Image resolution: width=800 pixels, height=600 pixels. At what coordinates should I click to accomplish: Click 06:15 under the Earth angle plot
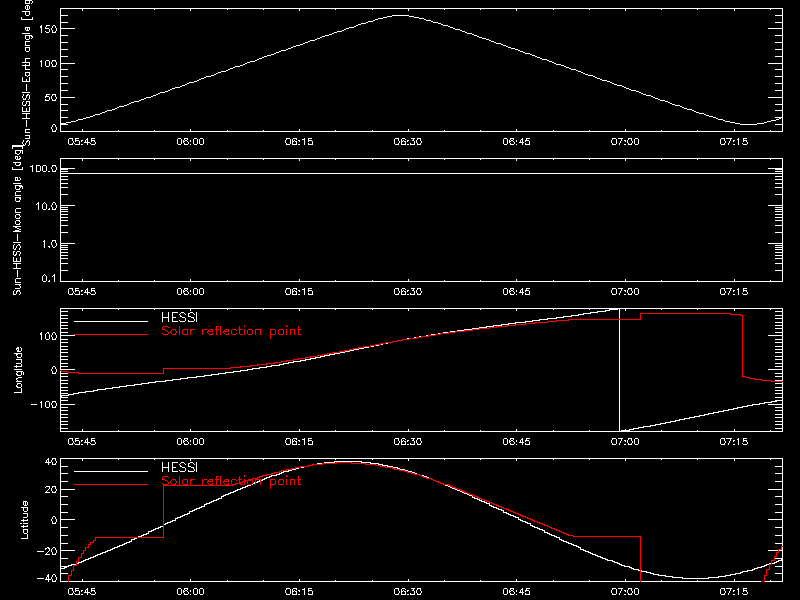299,141
